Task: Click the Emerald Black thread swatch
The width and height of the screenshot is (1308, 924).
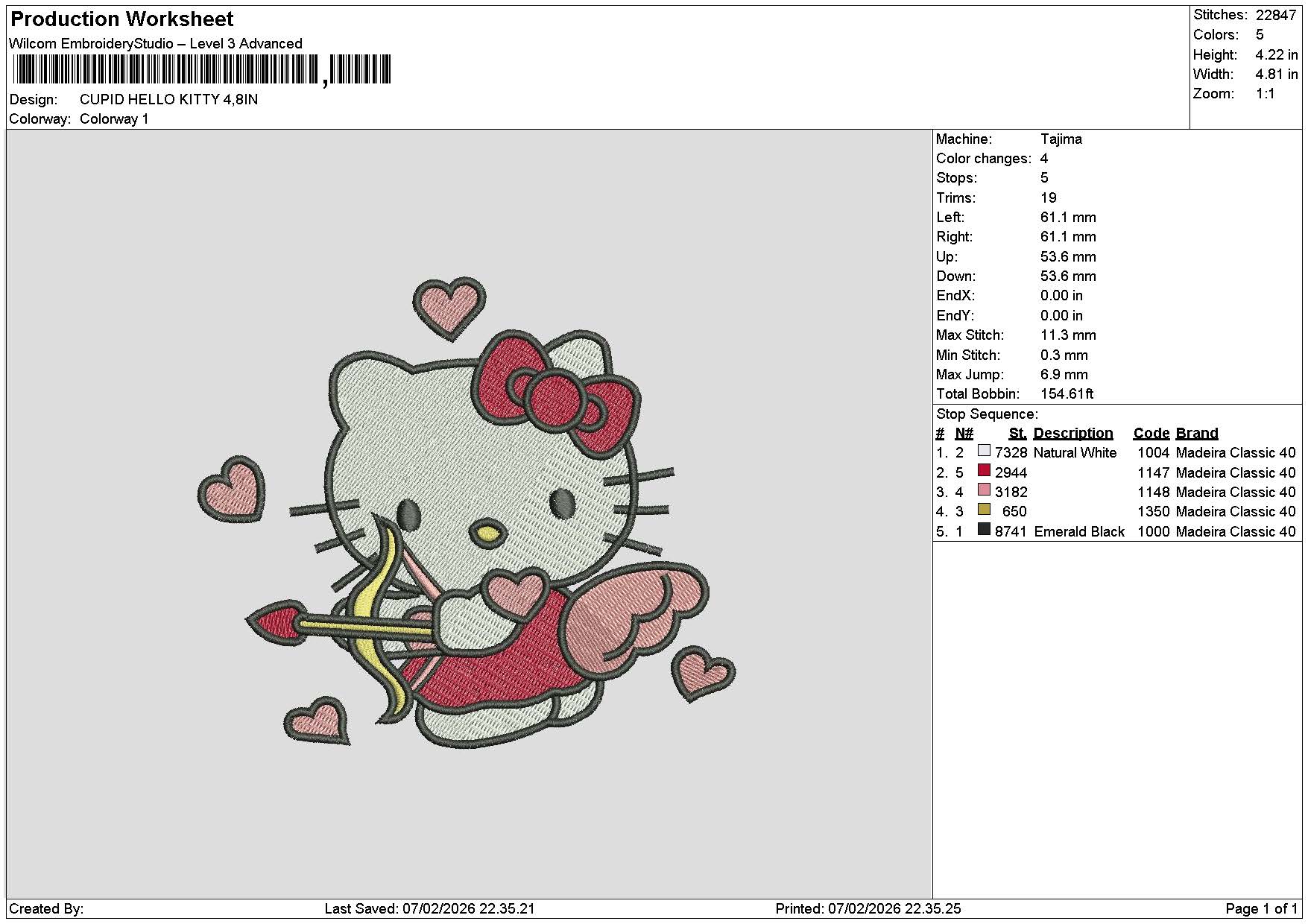Action: coord(984,529)
